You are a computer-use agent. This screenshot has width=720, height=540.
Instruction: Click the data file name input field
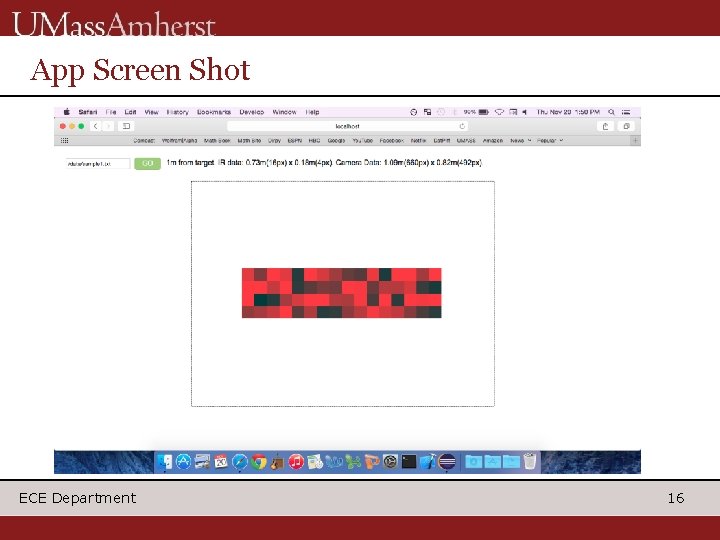(98, 163)
